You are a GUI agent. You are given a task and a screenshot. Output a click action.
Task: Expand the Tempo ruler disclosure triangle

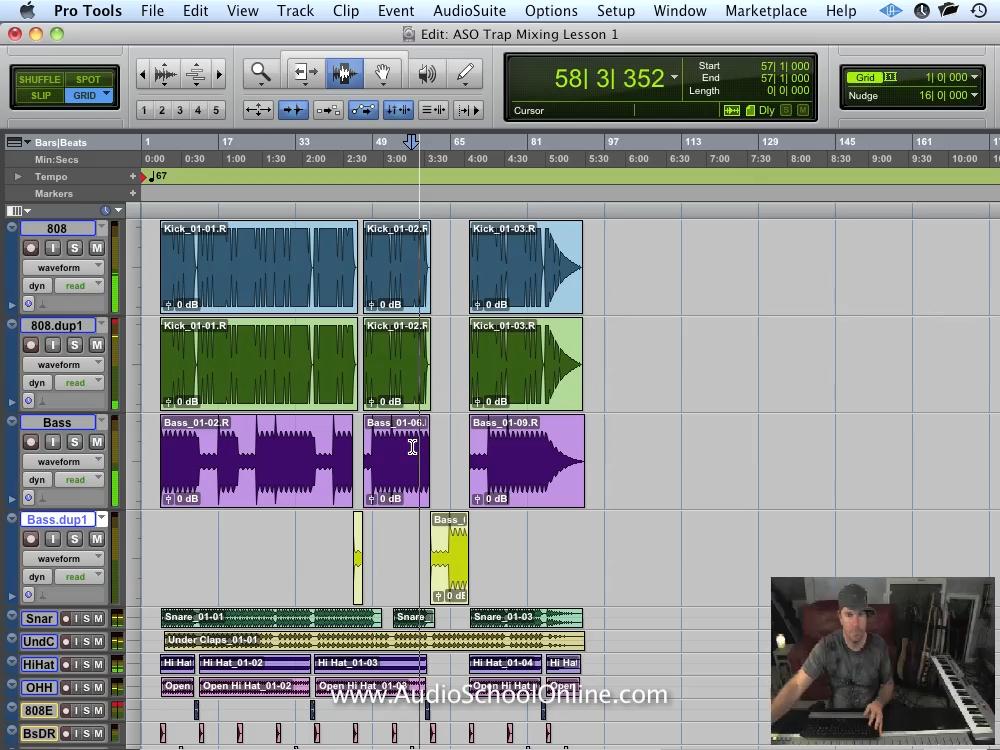point(17,177)
